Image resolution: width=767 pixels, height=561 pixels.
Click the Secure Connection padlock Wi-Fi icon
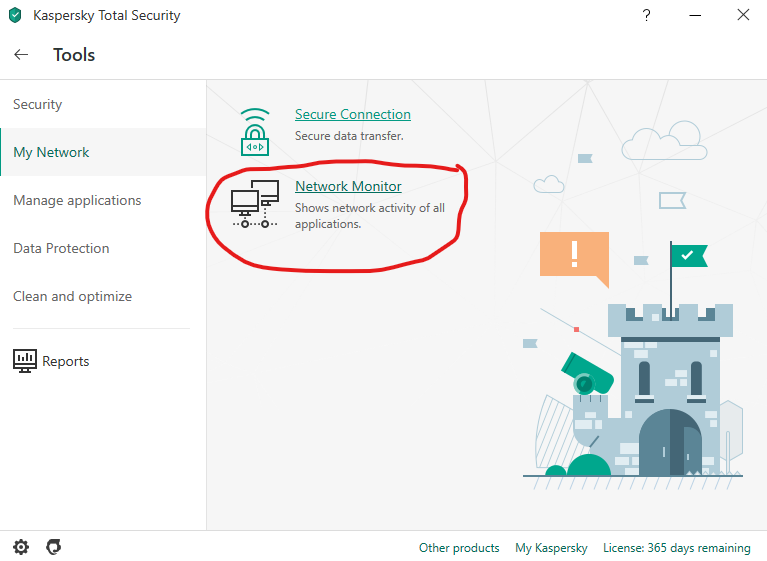point(255,132)
